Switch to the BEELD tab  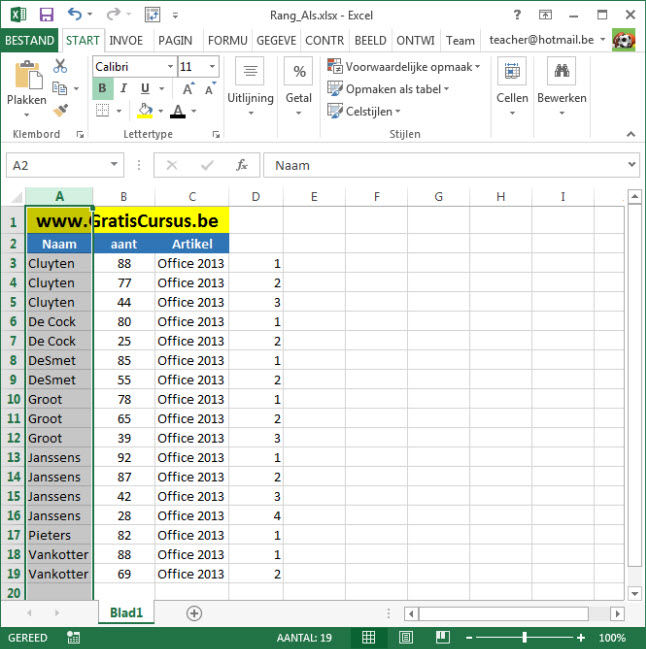click(370, 40)
